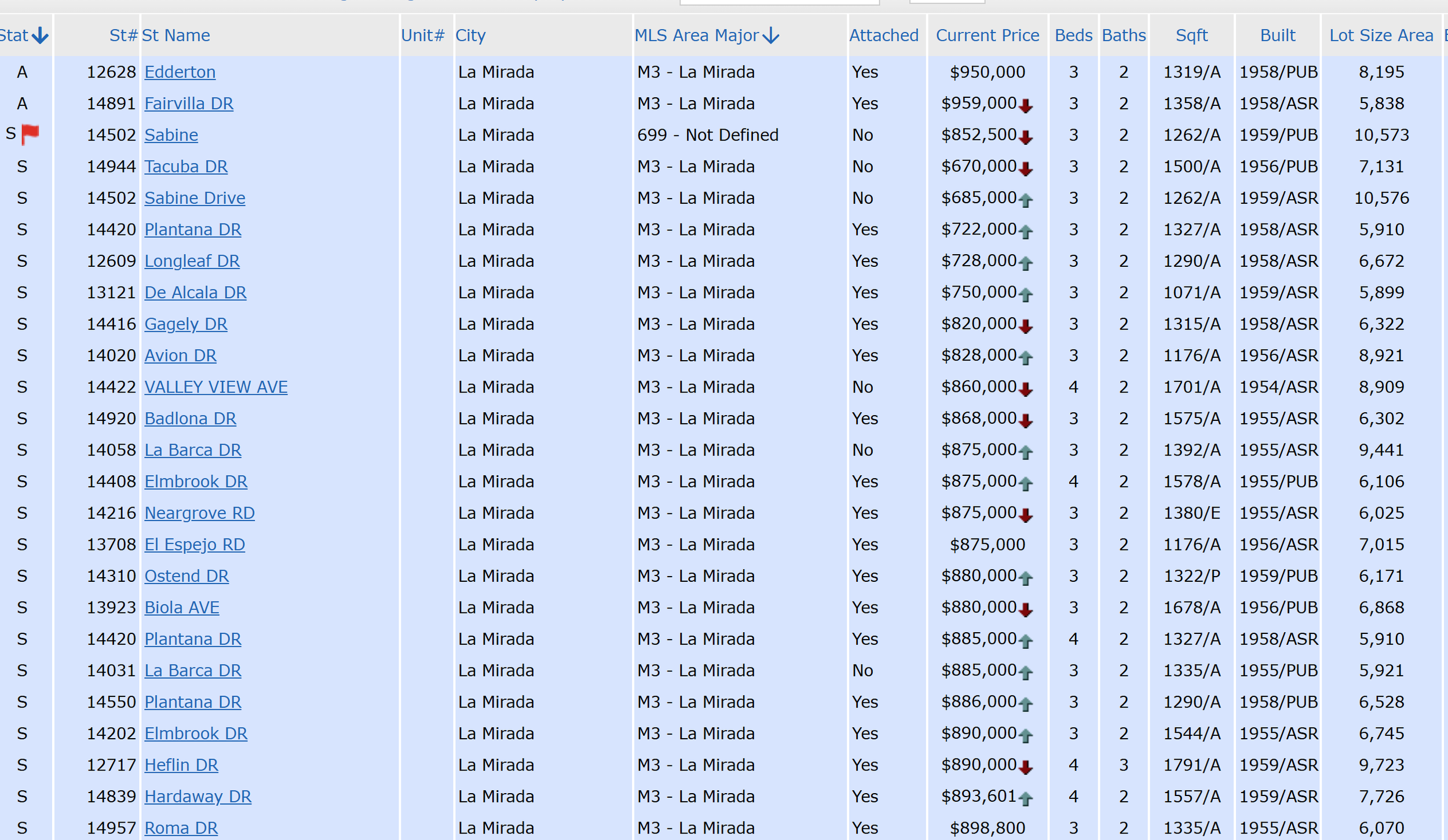The image size is (1448, 840).
Task: Click the Beds column header
Action: [1073, 36]
